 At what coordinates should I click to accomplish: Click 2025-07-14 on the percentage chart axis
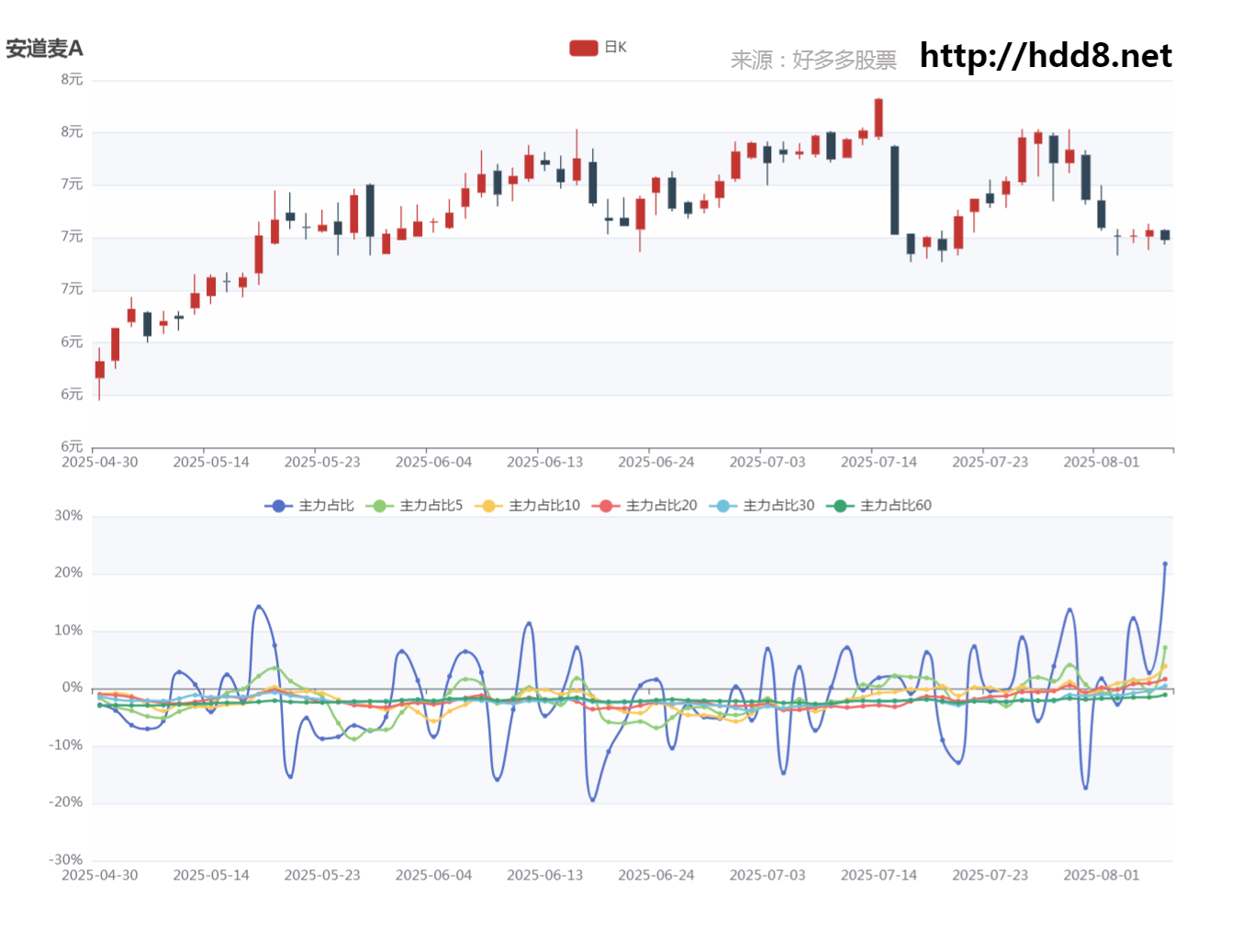(x=879, y=875)
